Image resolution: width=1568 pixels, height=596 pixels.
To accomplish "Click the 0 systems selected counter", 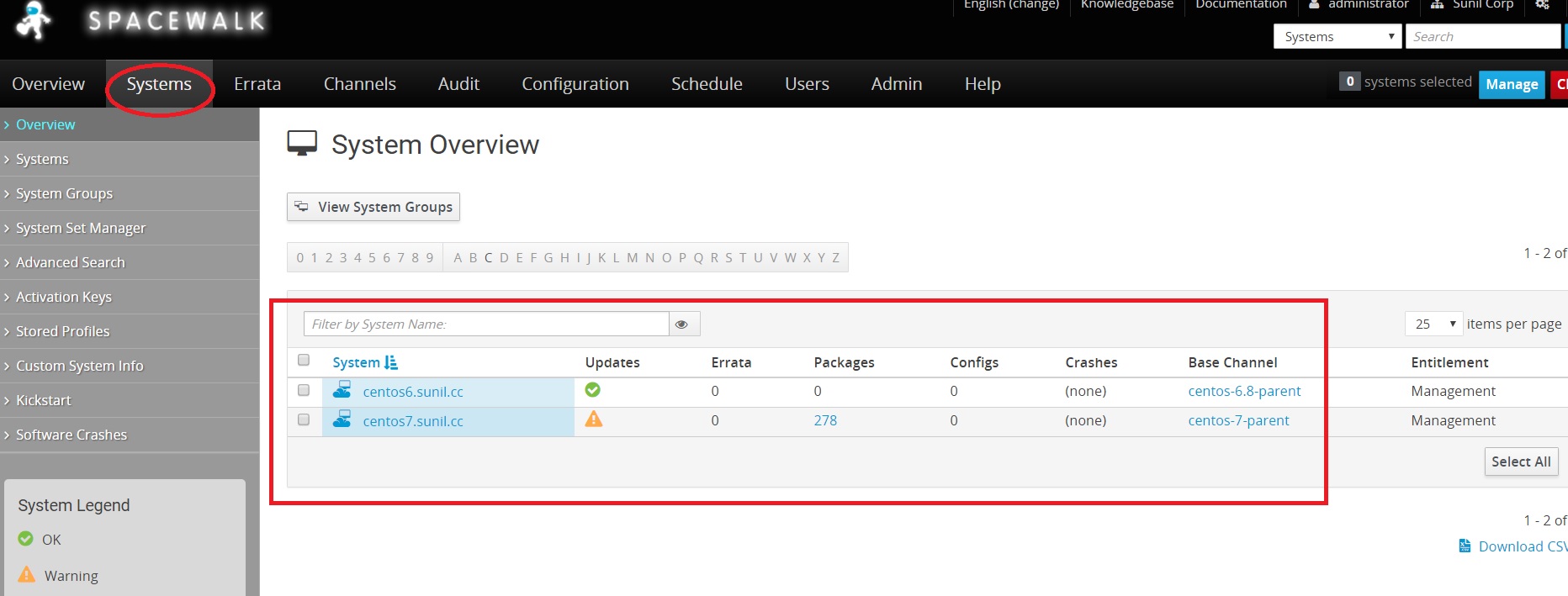I will (1406, 82).
